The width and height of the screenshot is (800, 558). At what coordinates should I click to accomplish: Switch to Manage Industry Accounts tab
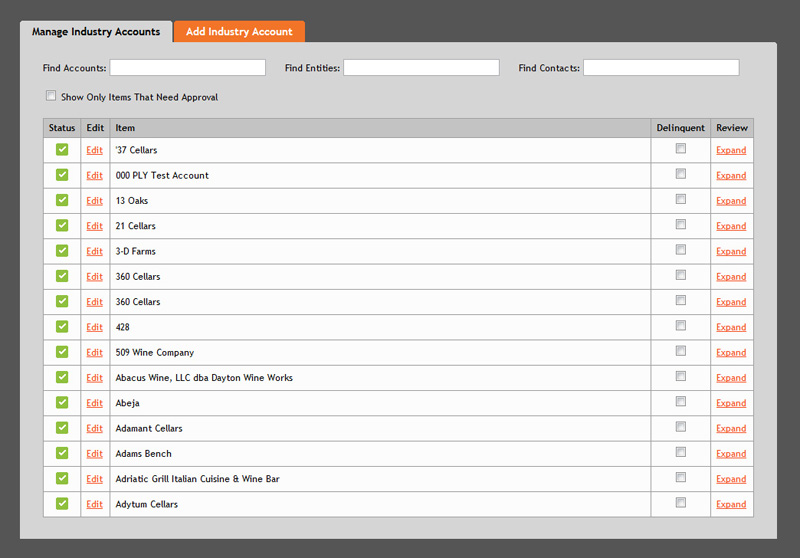coord(96,32)
